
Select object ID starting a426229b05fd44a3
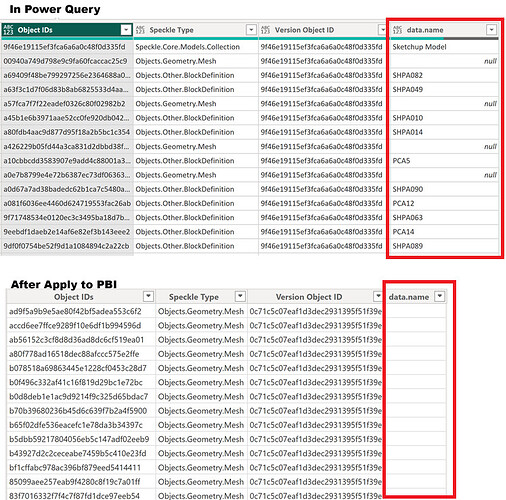66,147
